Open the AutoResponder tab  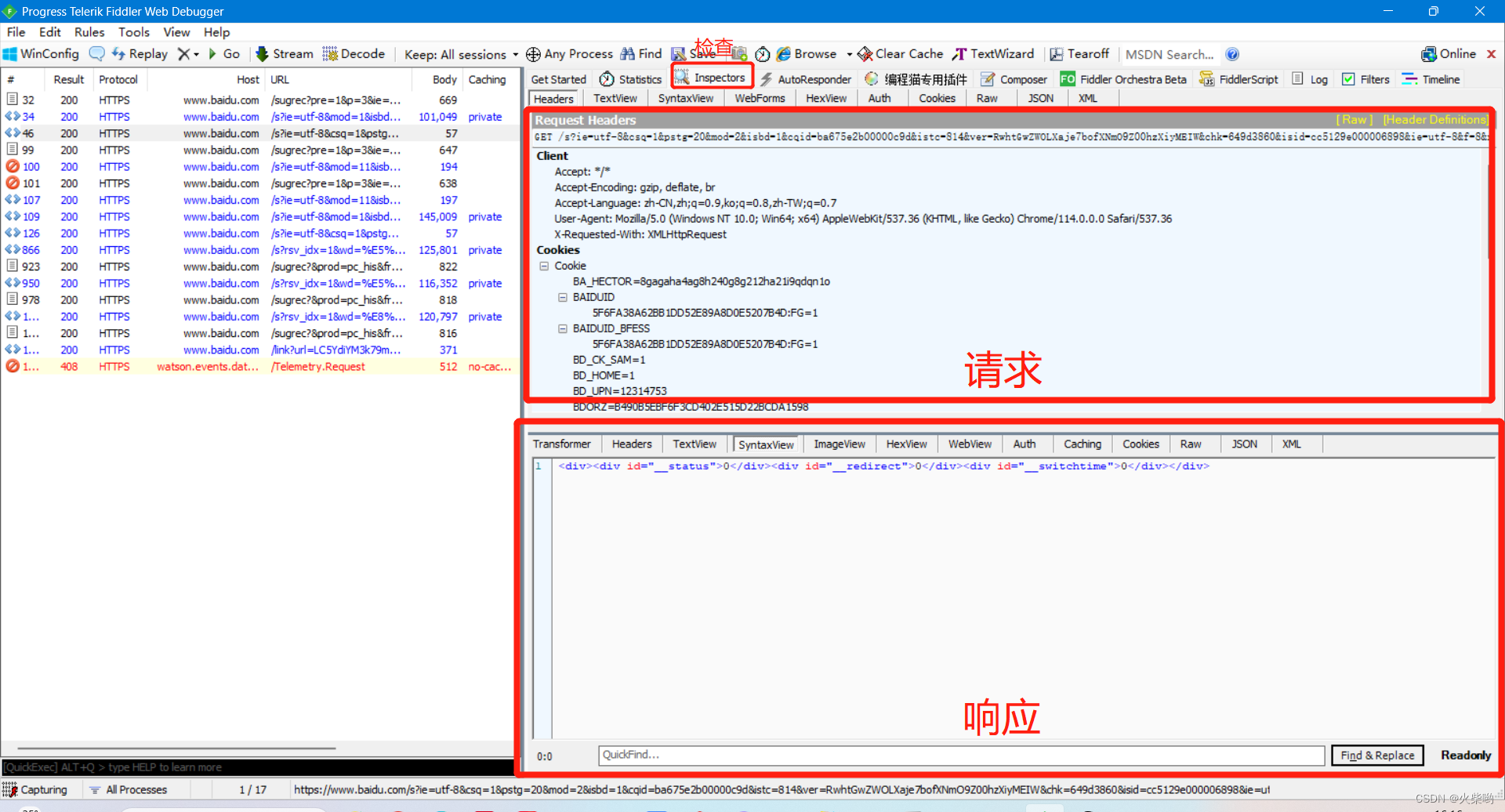806,79
